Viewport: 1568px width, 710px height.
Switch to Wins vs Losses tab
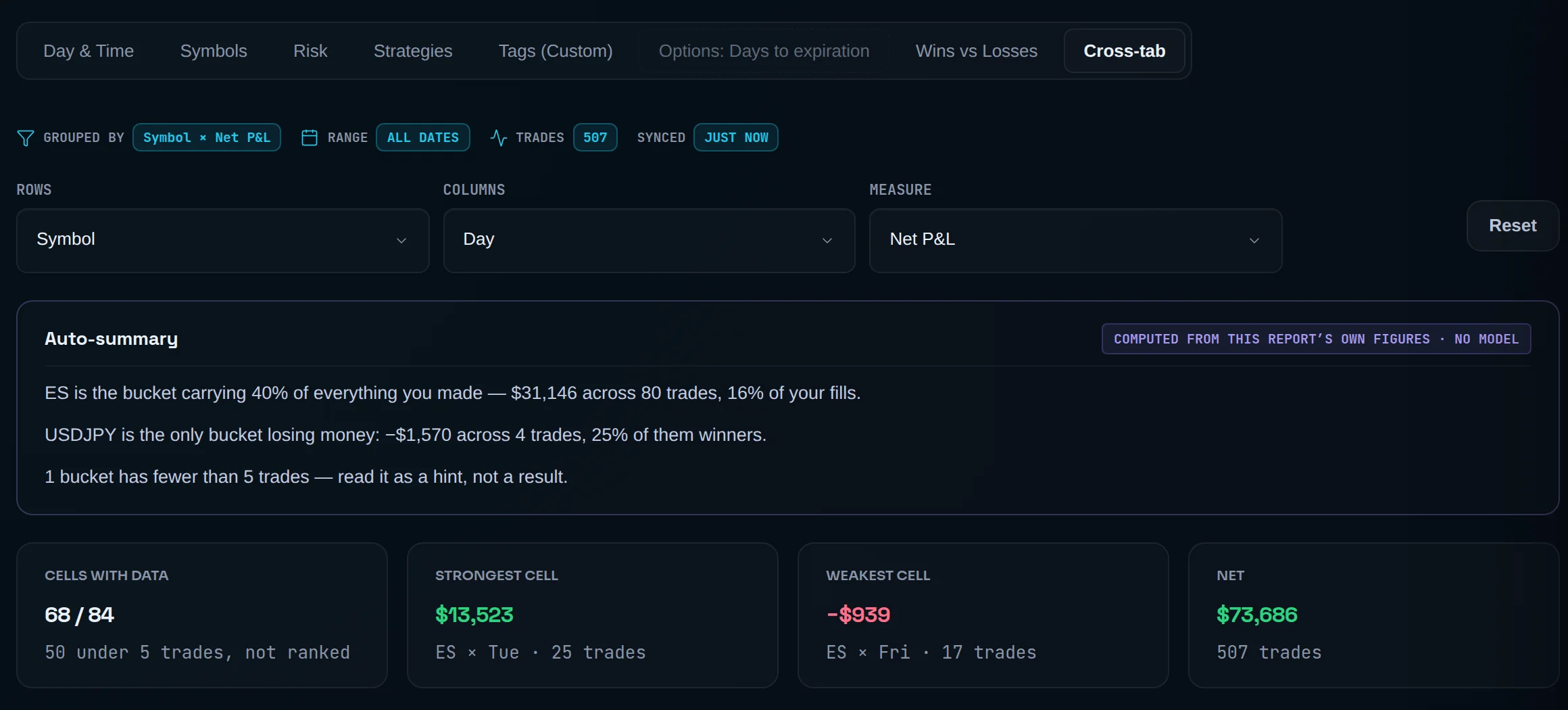point(976,51)
